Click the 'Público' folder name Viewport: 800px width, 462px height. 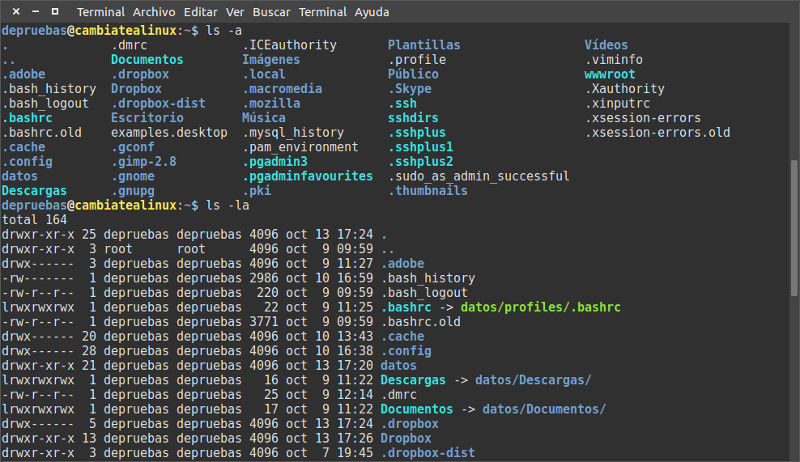[413, 74]
